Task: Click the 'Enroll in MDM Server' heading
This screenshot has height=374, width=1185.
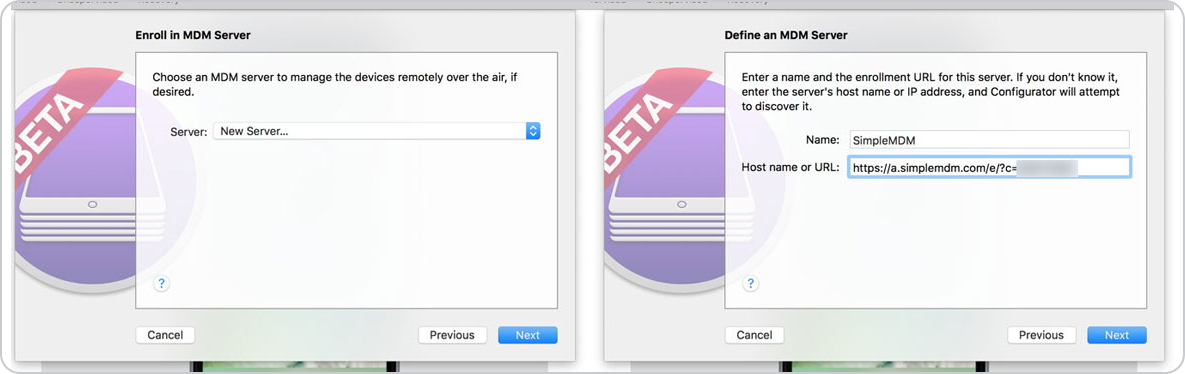Action: pos(193,35)
